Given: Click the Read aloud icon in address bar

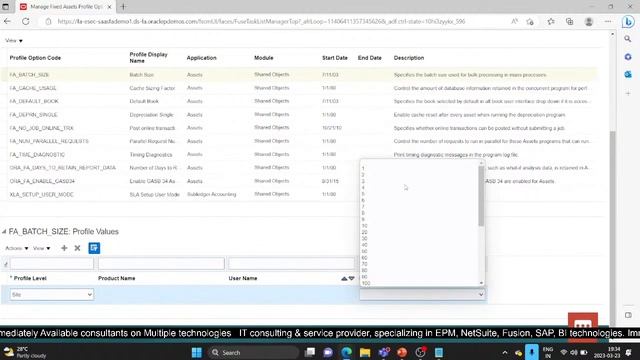Looking at the screenshot, I should tap(514, 21).
